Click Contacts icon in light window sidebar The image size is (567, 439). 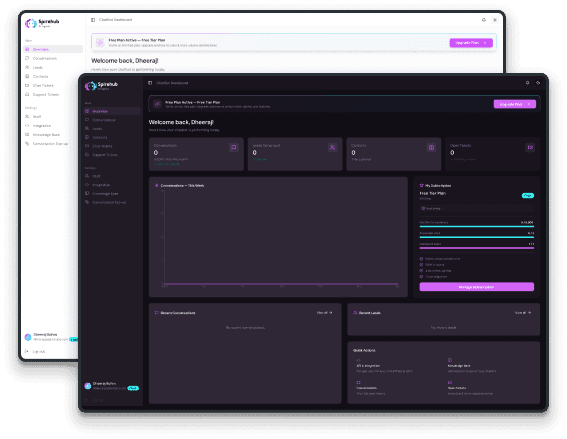pyautogui.click(x=27, y=76)
